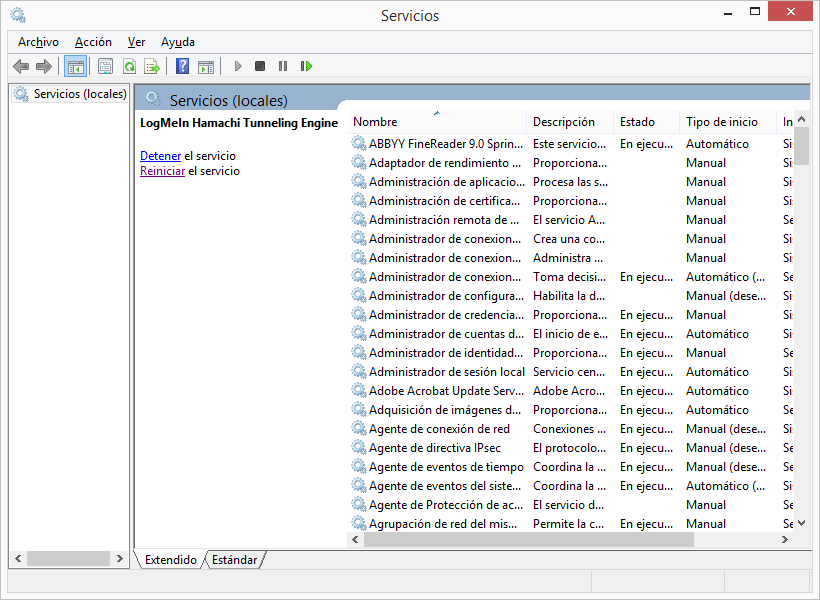Sort services by the Tipo de inicio column

pyautogui.click(x=721, y=122)
